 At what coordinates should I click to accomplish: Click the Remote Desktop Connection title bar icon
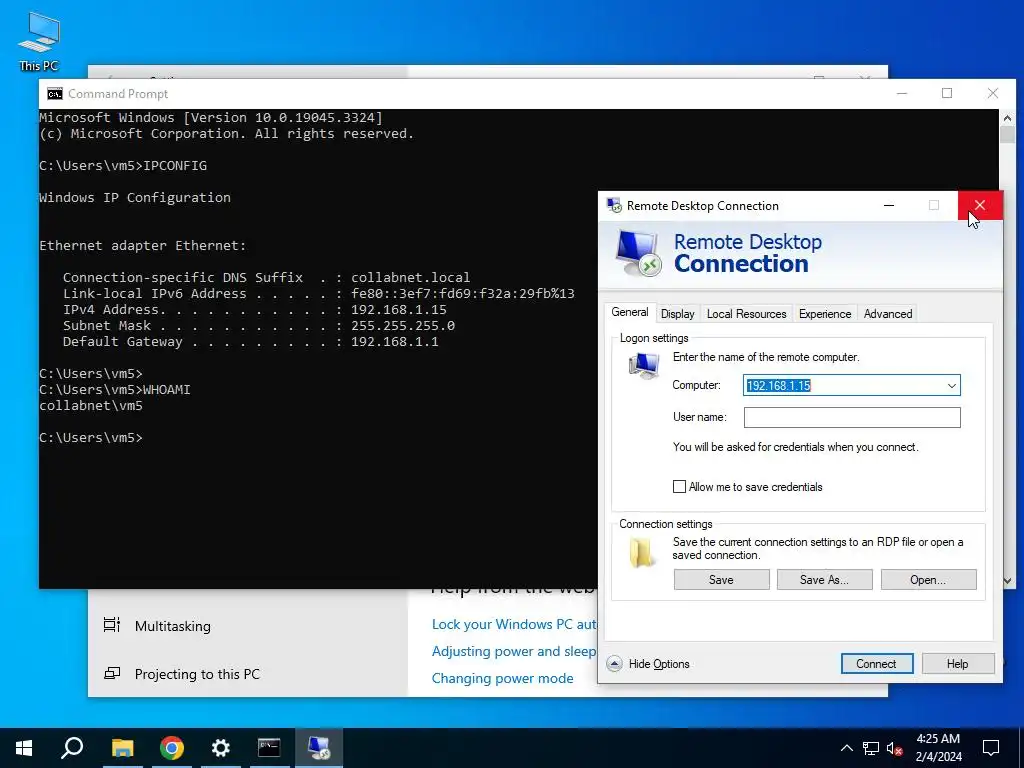coord(614,206)
